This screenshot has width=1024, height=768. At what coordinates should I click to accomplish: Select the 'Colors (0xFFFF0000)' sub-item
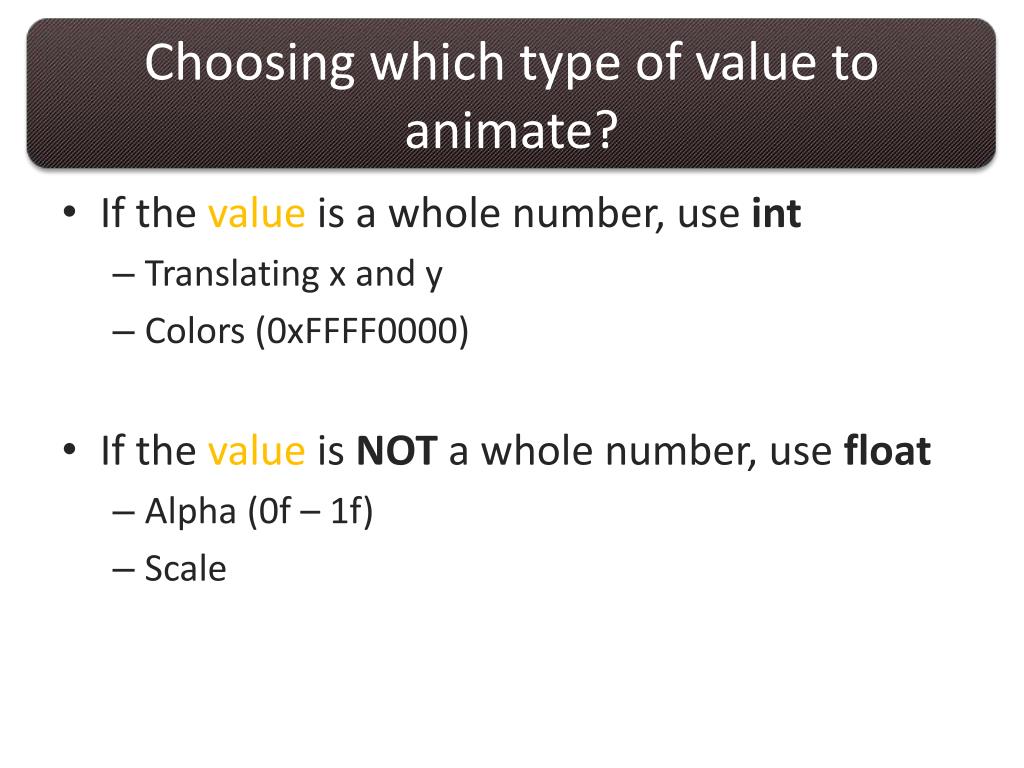click(x=307, y=331)
